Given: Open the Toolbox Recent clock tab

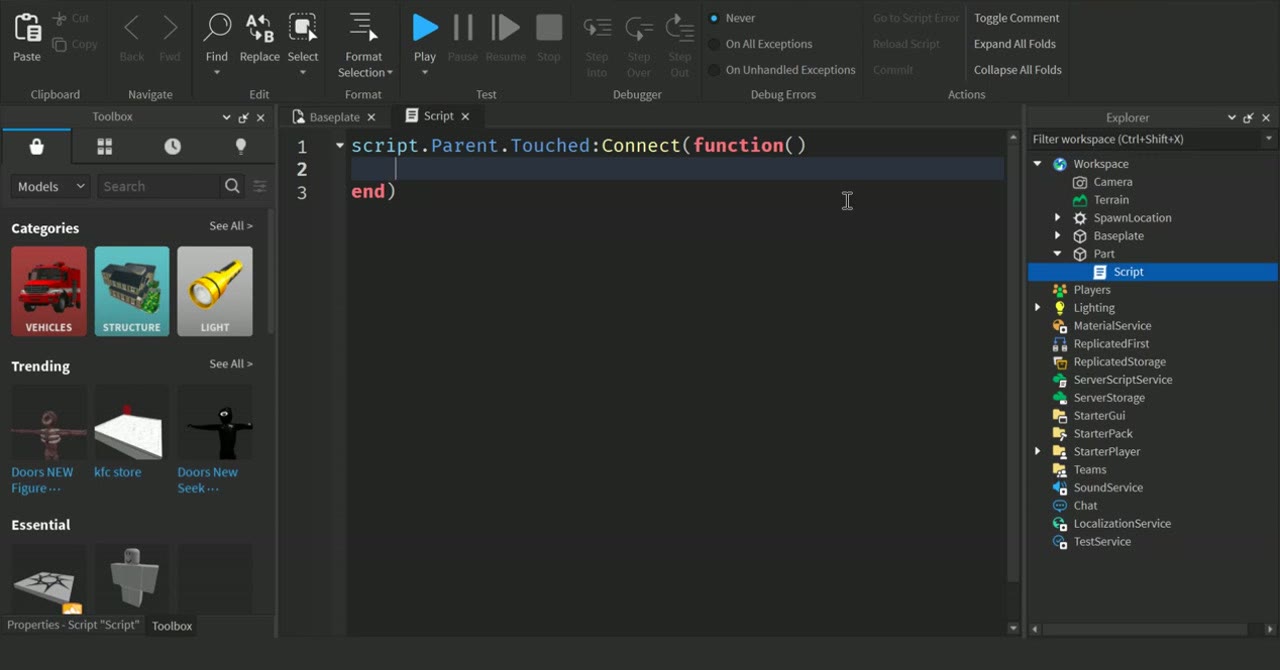Looking at the screenshot, I should (173, 147).
